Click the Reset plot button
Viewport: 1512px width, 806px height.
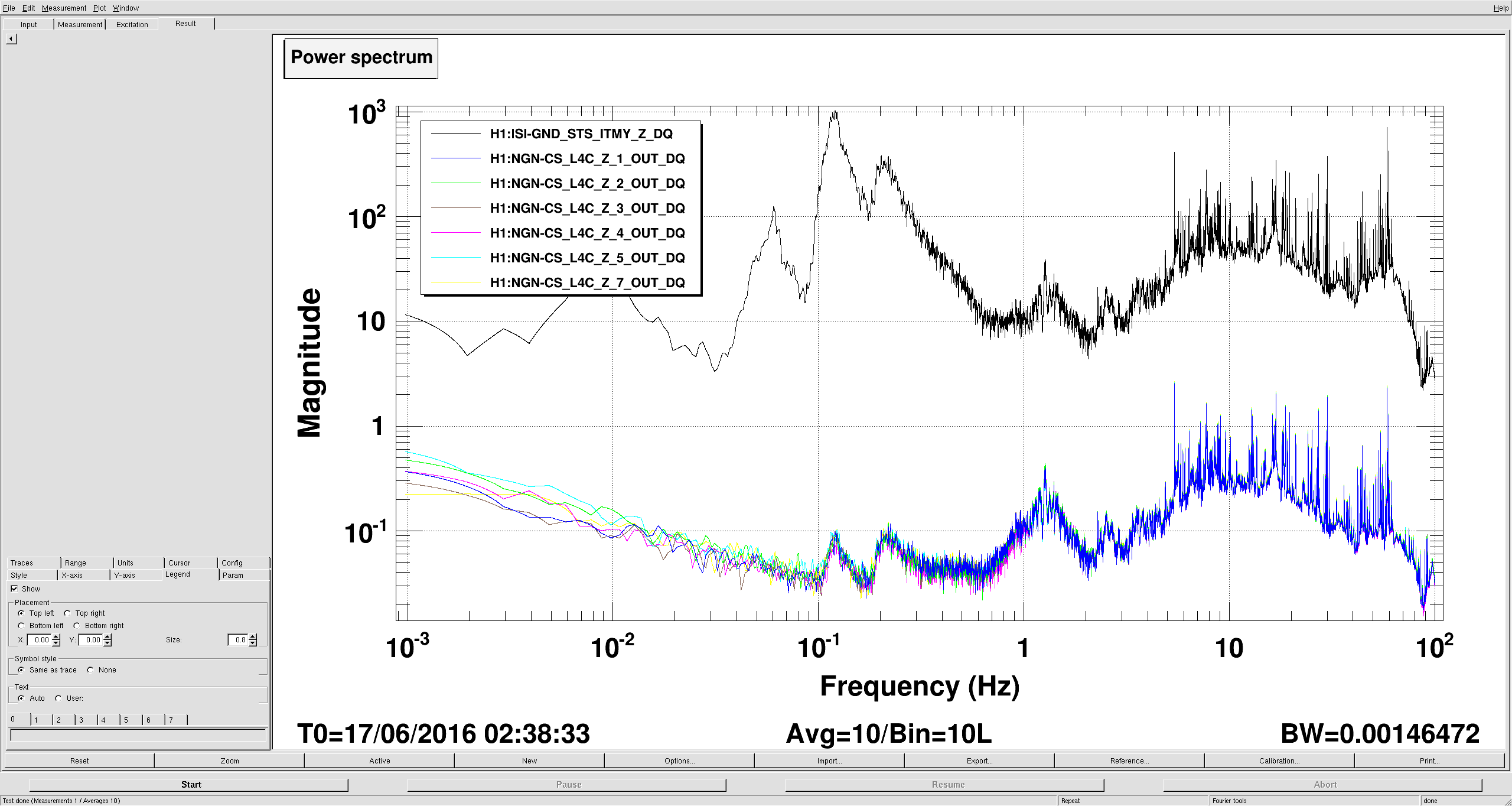pos(80,760)
